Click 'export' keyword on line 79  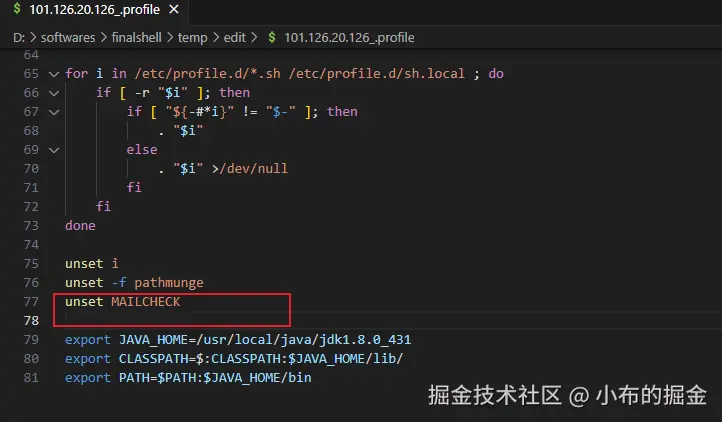[87, 340]
